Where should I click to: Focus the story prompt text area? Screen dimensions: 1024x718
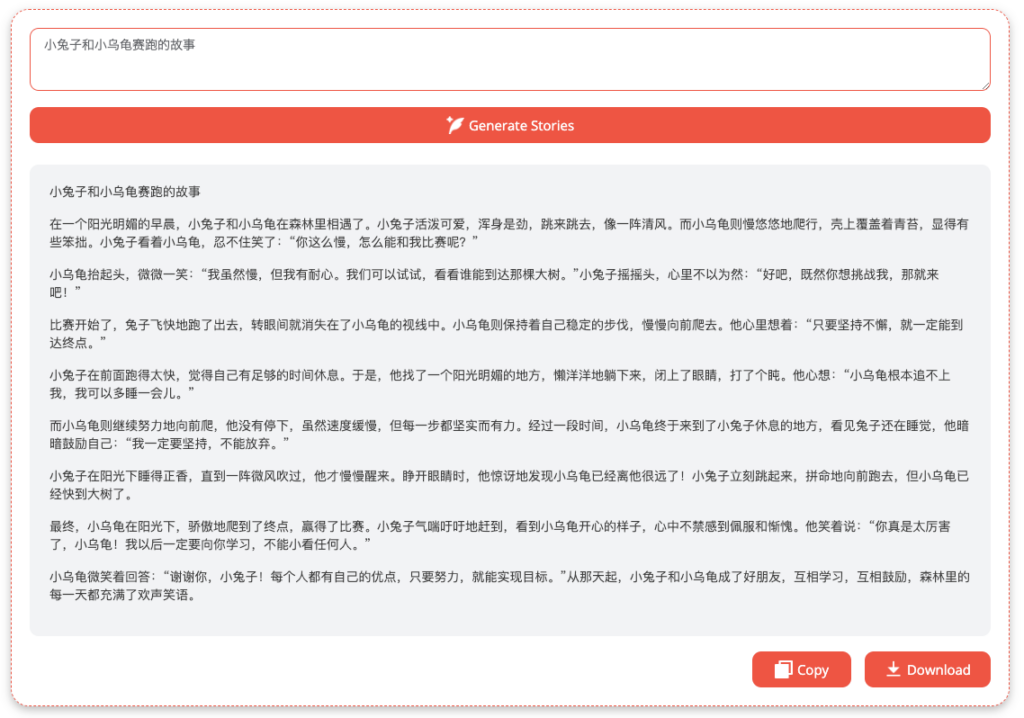click(509, 65)
